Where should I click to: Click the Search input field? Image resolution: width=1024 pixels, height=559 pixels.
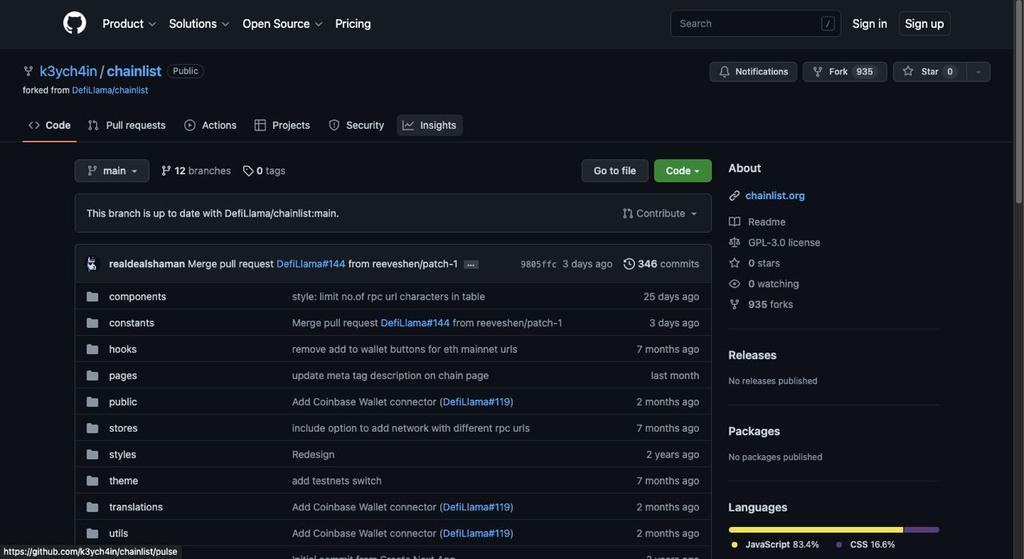coord(756,24)
